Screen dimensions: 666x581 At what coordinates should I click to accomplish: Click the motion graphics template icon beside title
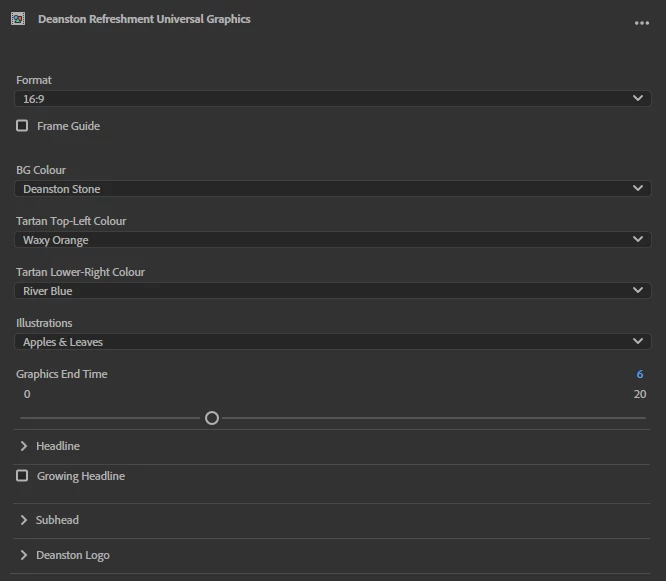18,19
